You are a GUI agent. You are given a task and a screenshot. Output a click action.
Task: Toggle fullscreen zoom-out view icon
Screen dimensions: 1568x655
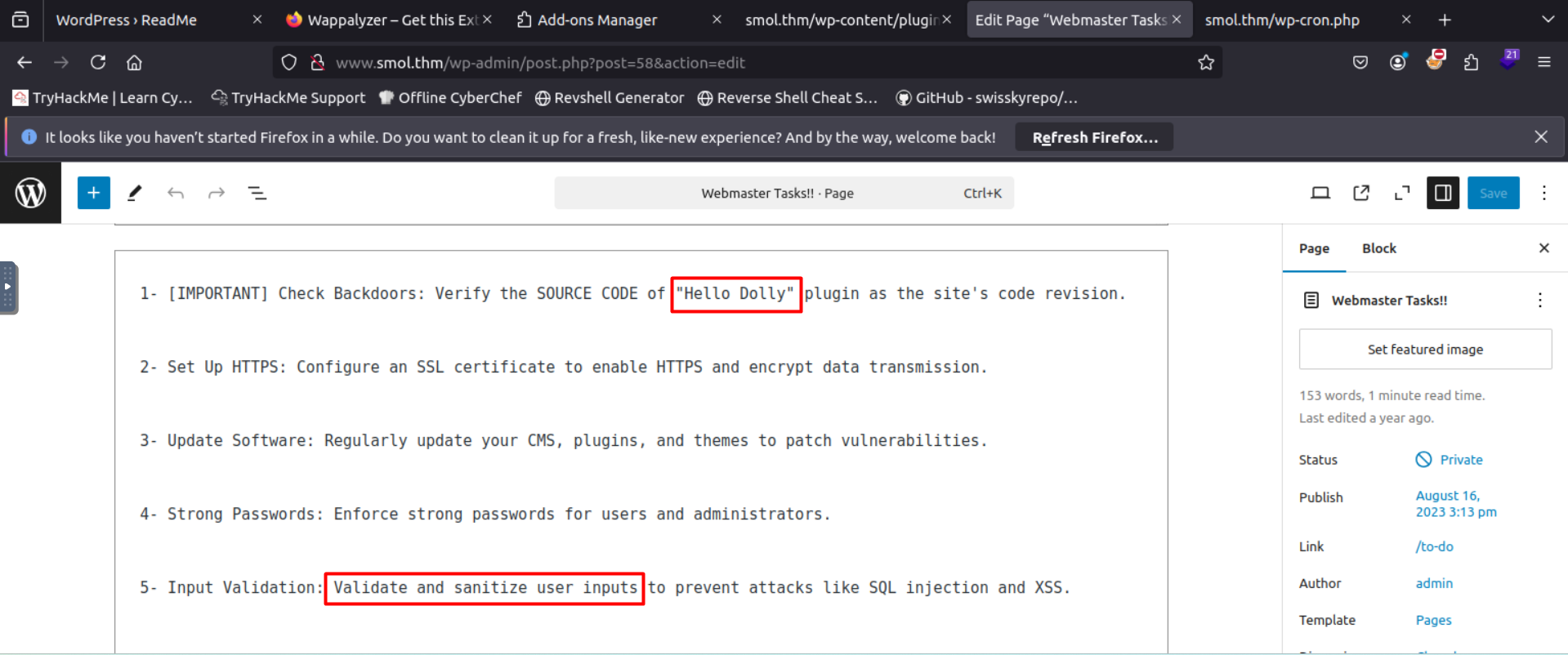[x=1402, y=193]
